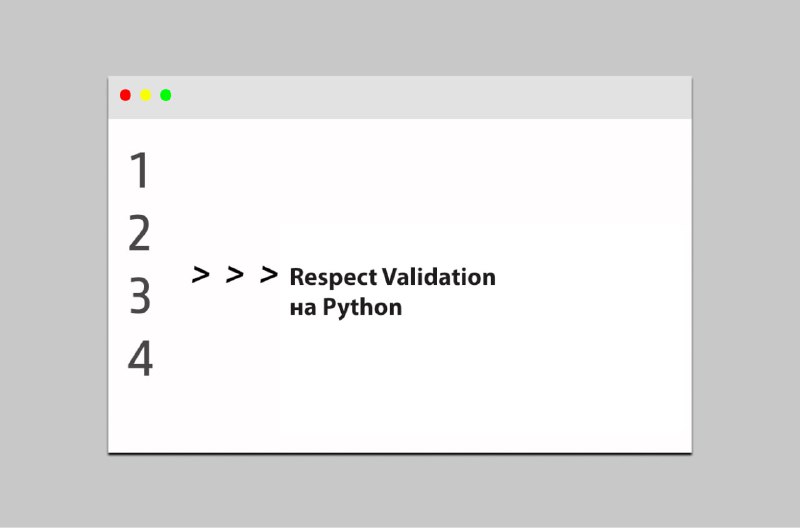Click the word 'Validation'
This screenshot has width=800, height=528.
[439, 277]
